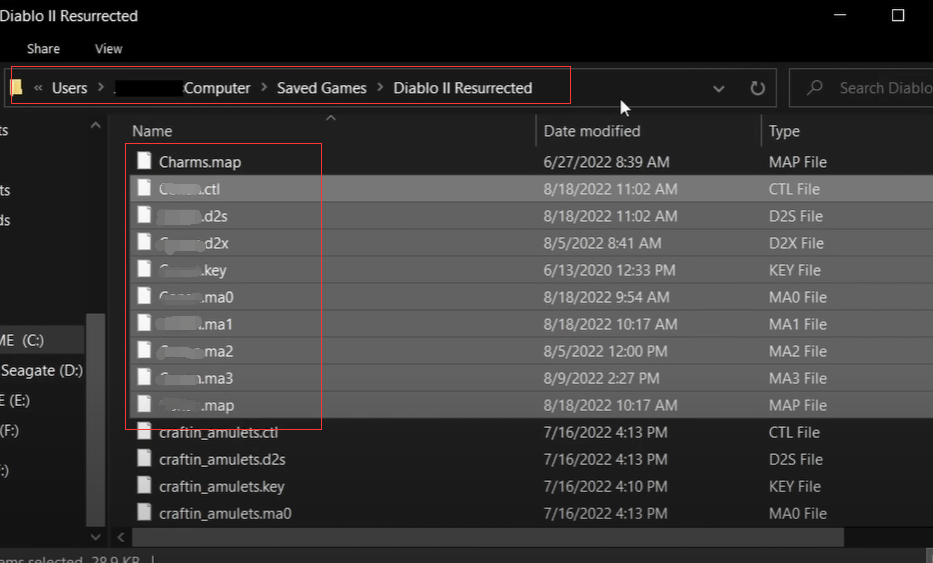Sort by the Type column header
933x563 pixels.
click(784, 131)
